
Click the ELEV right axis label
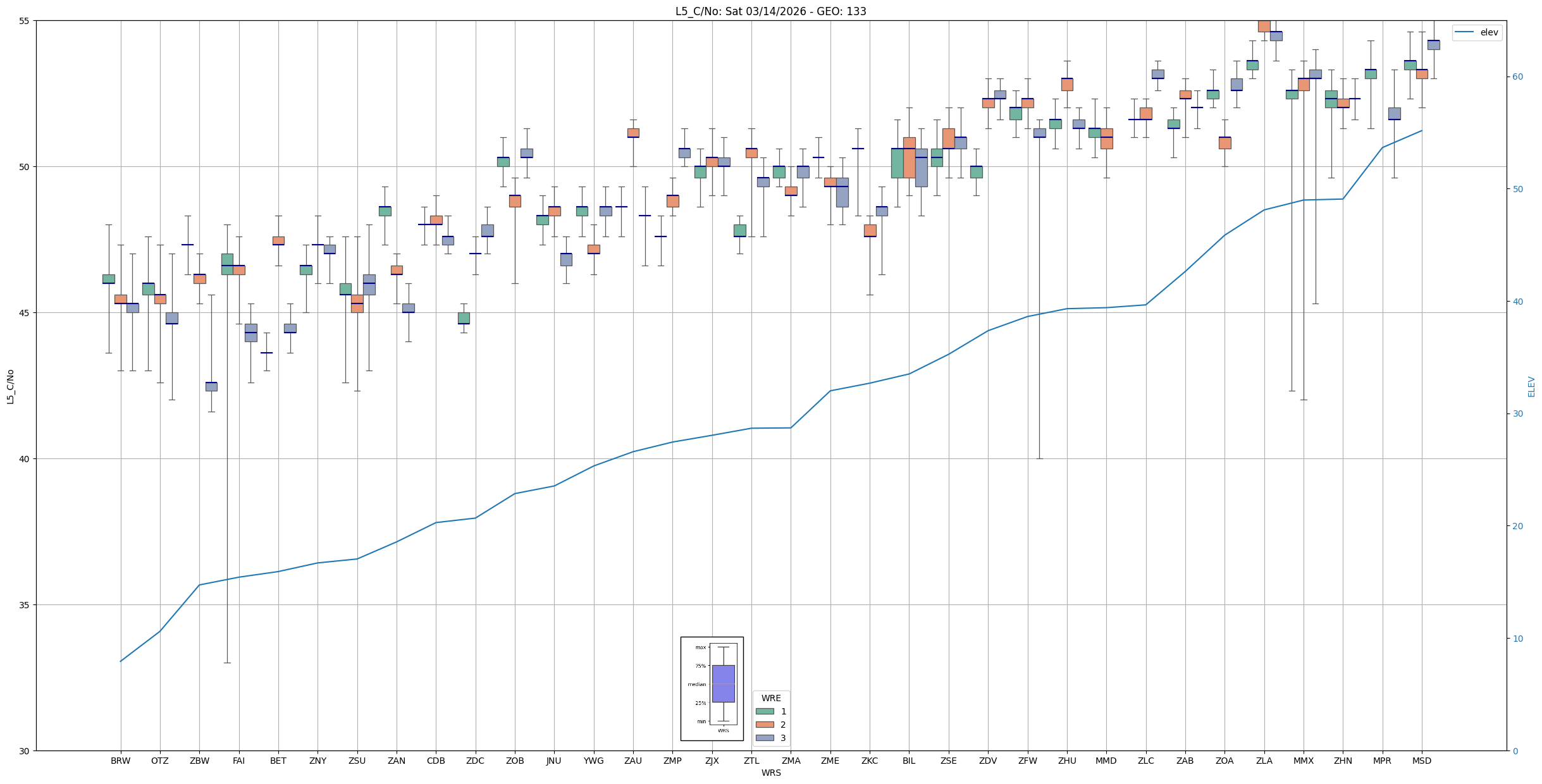click(x=1531, y=386)
